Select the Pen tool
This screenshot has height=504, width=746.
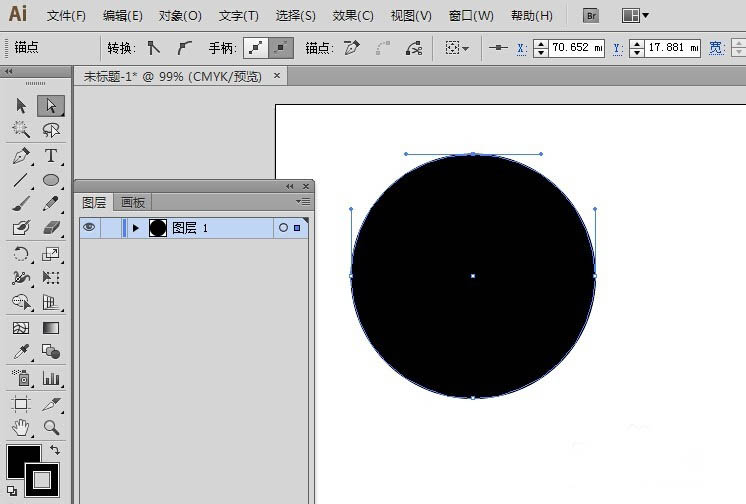[21, 156]
